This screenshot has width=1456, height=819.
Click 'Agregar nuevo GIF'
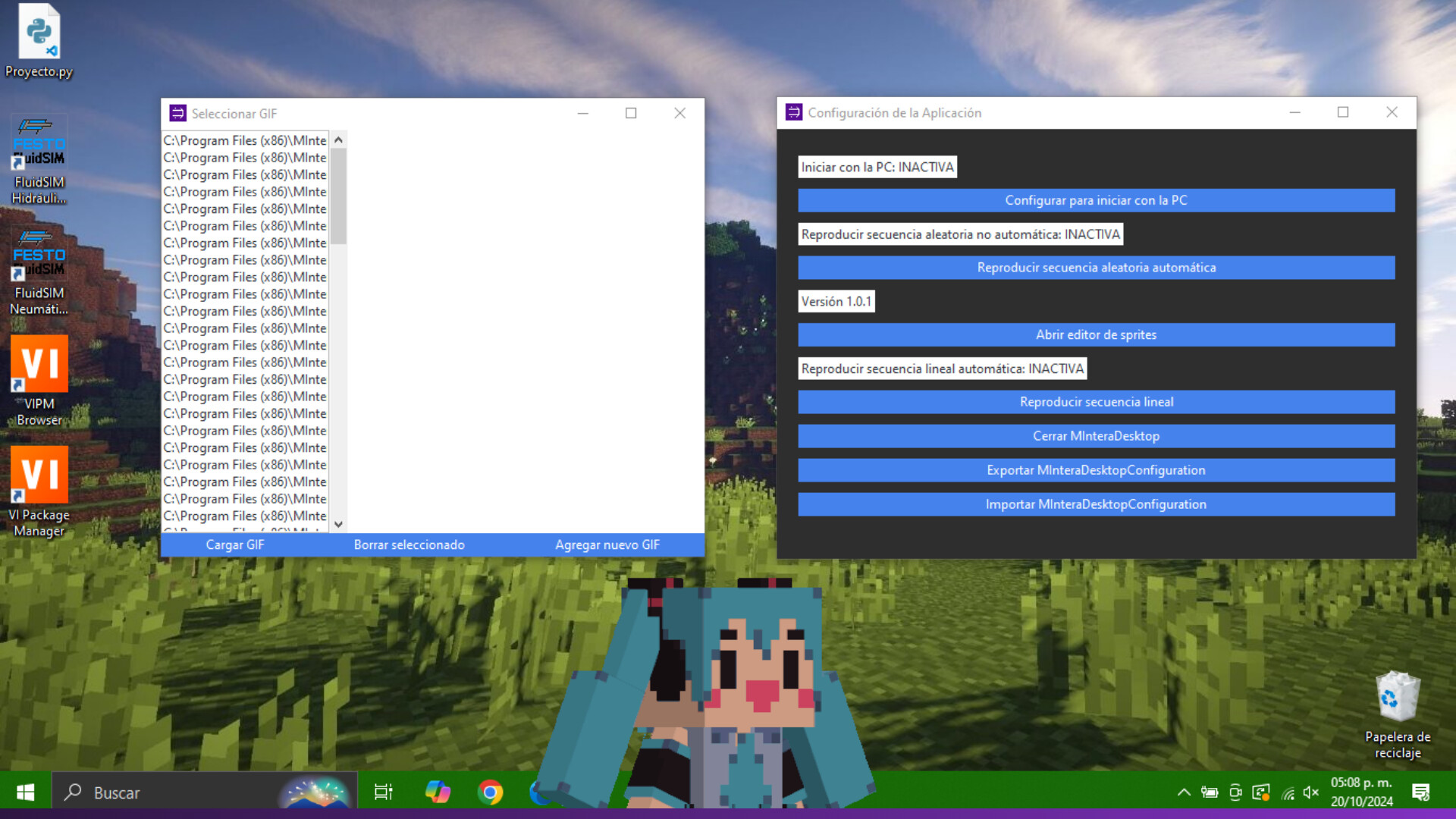pos(607,544)
